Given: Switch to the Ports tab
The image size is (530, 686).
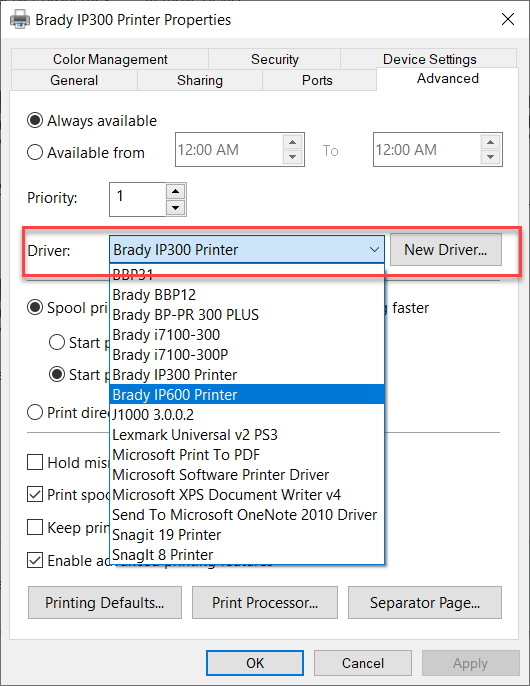Looking at the screenshot, I should pos(317,80).
